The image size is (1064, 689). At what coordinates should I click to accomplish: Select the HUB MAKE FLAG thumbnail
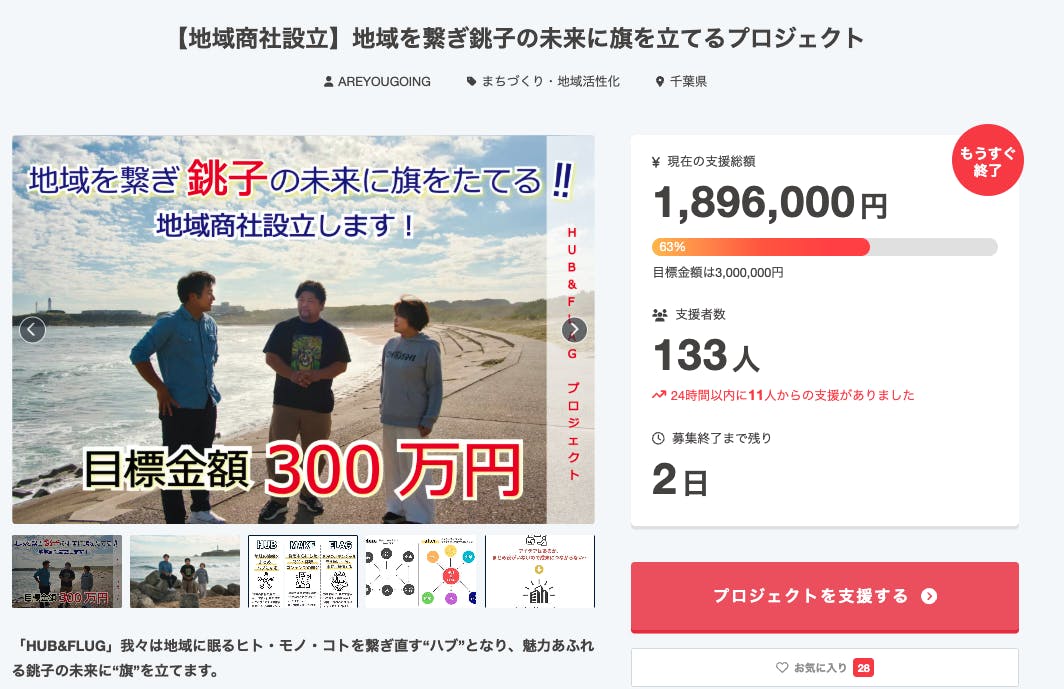click(303, 571)
